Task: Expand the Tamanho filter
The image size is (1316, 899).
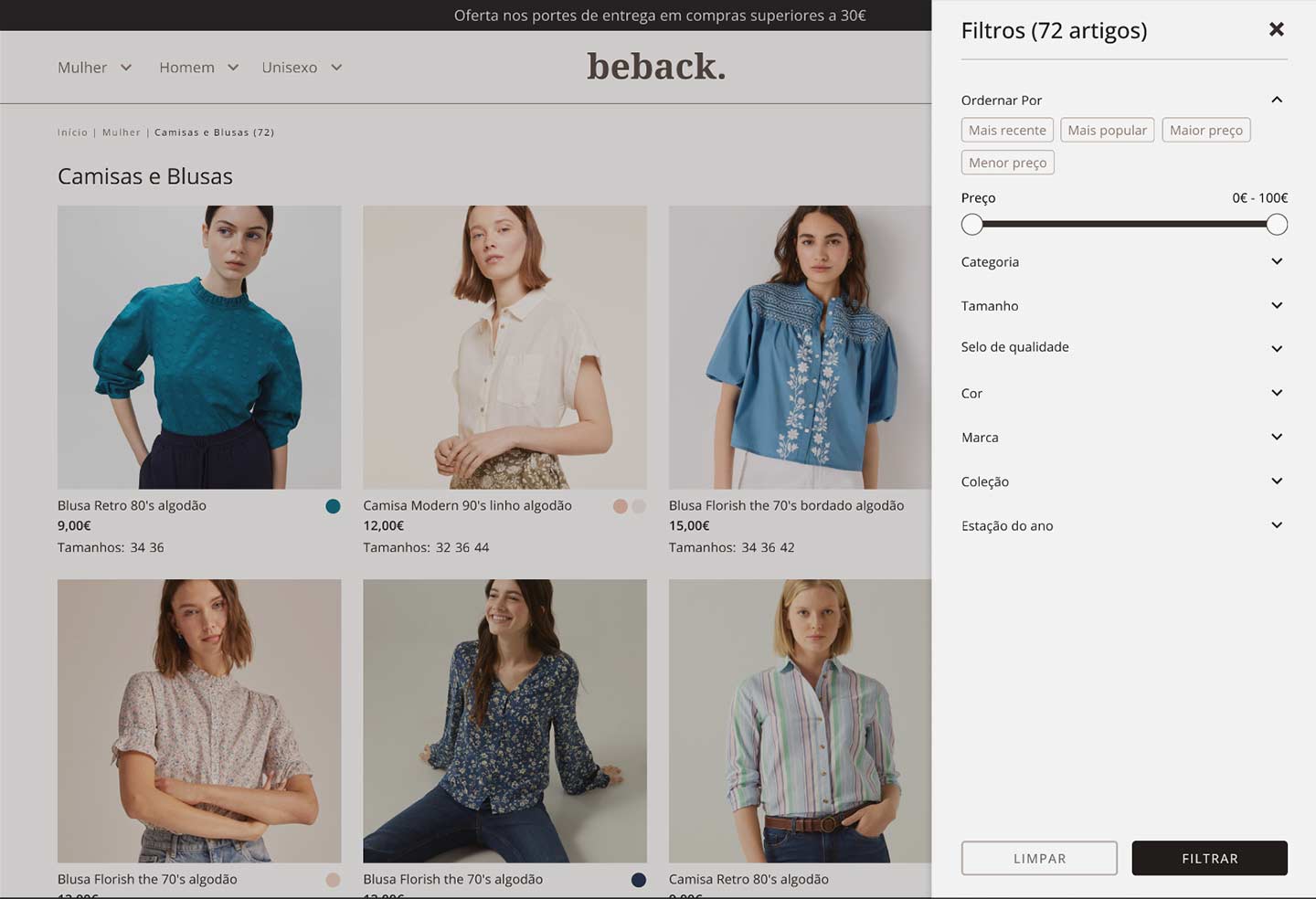Action: pyautogui.click(x=1277, y=306)
